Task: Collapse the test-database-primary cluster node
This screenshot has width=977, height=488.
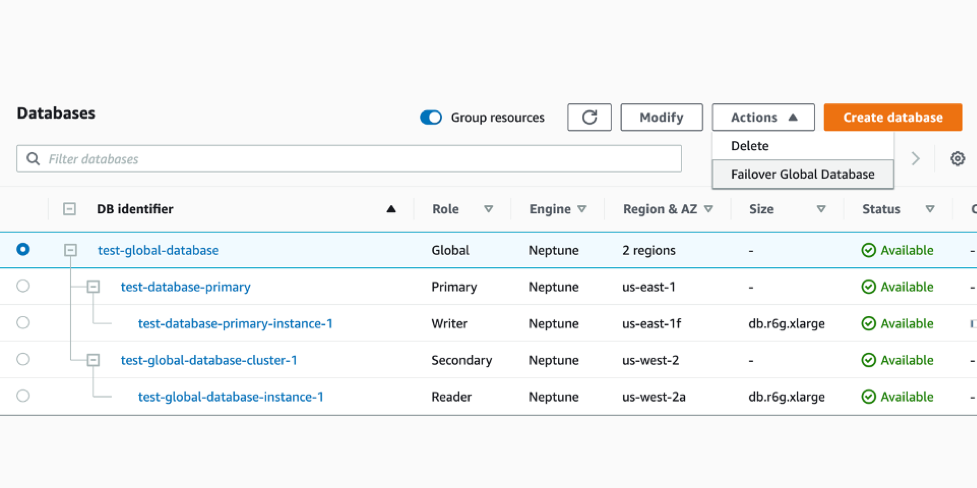Action: (93, 287)
